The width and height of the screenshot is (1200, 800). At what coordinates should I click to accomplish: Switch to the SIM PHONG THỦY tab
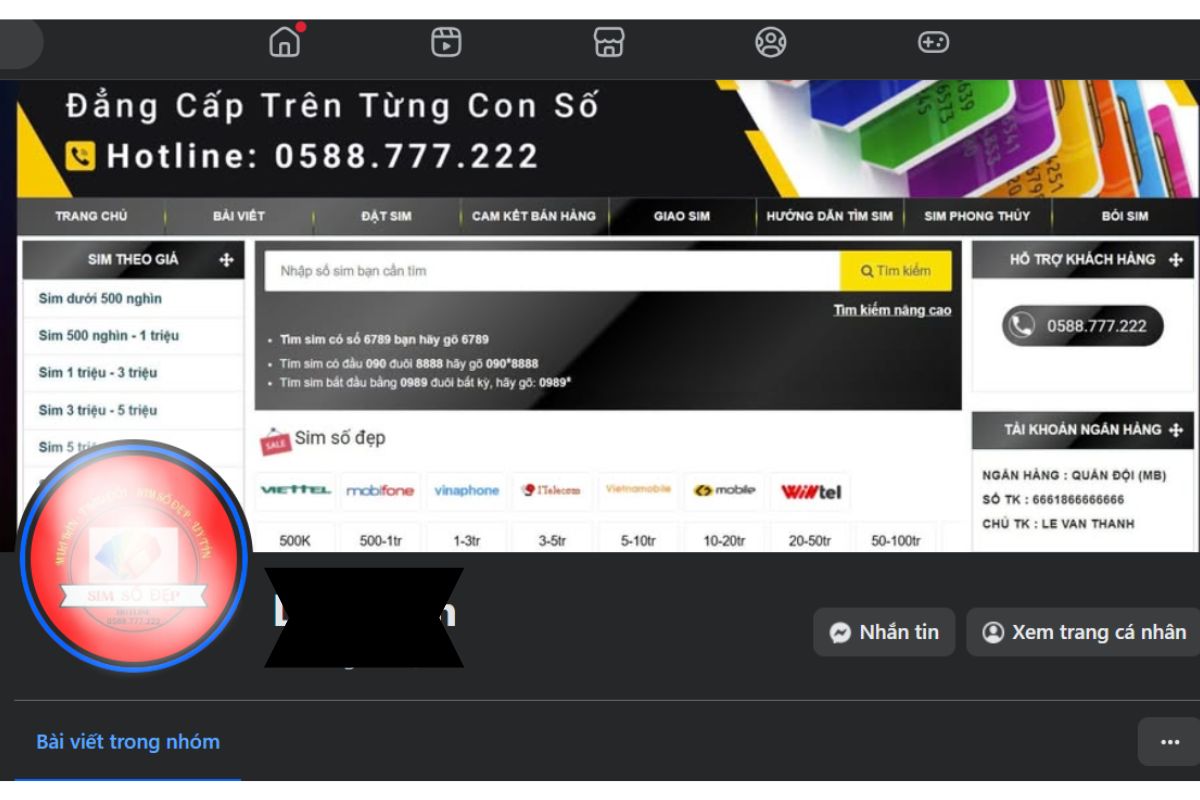coord(977,215)
